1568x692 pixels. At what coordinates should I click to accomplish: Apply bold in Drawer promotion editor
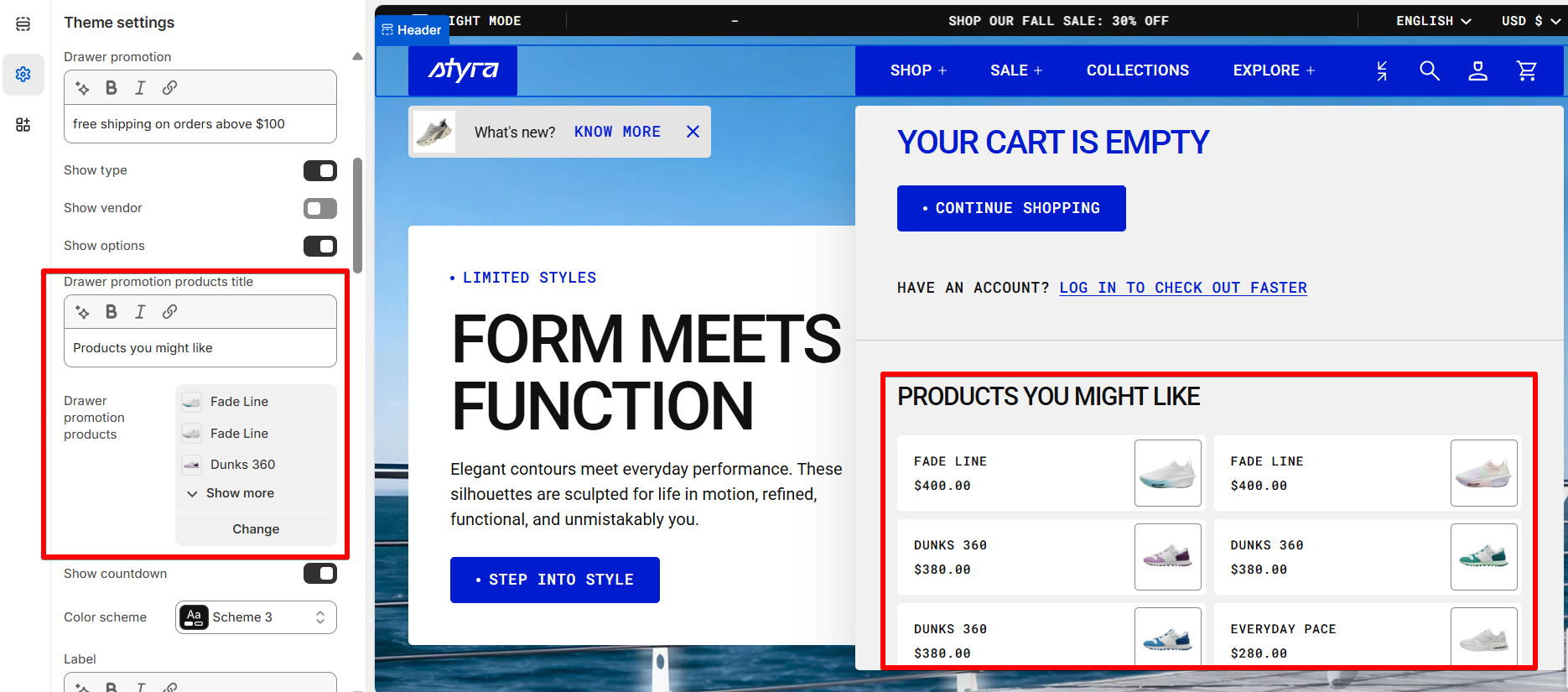click(111, 88)
